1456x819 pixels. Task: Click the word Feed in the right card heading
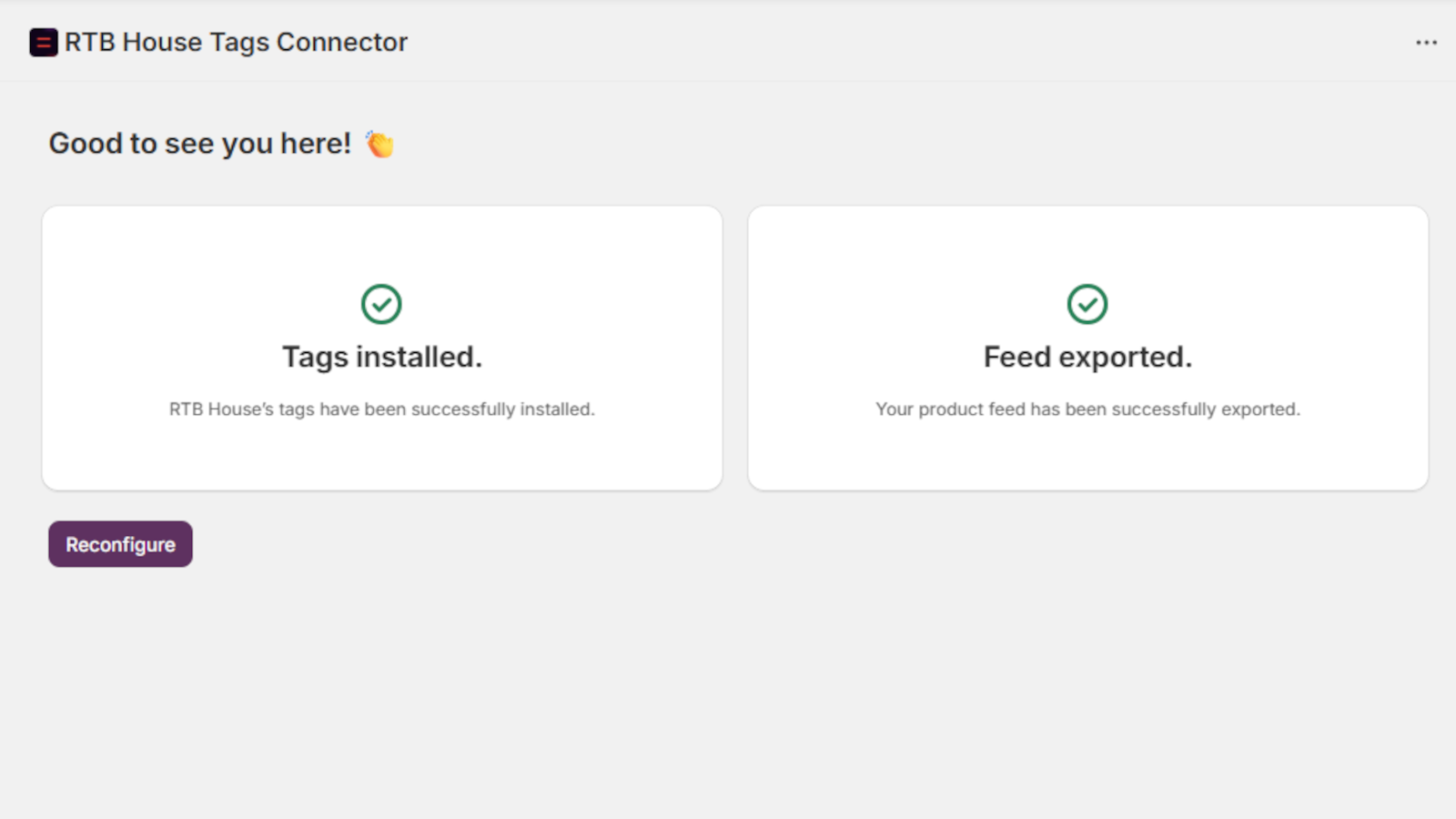coord(1016,357)
